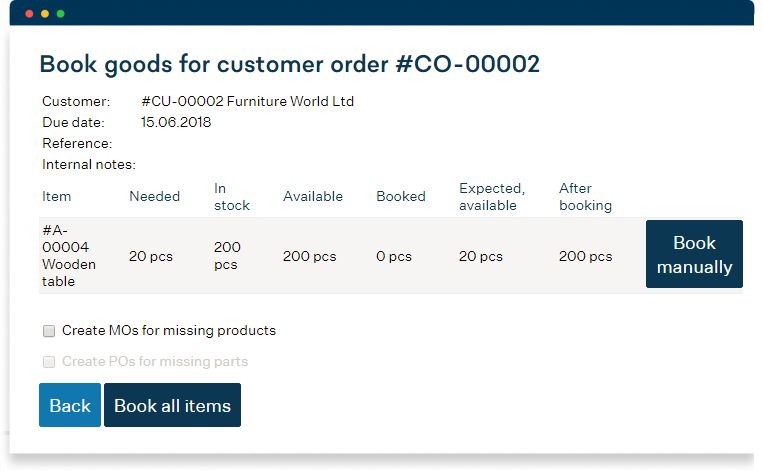
Task: Click the Book goods for customer order heading
Action: [289, 65]
